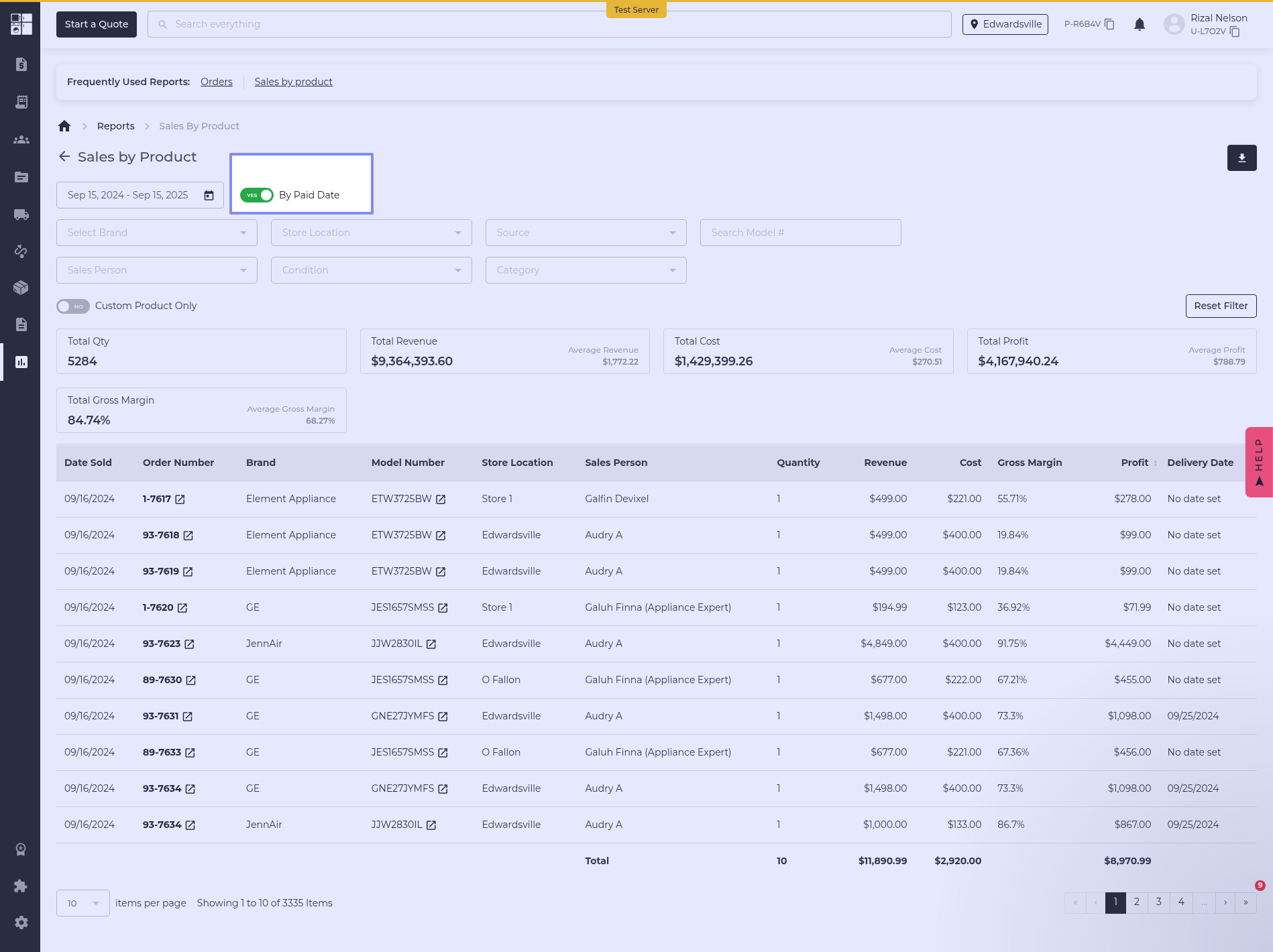This screenshot has height=952, width=1273.
Task: Copy the P-R6B4V code icon
Action: (1109, 24)
